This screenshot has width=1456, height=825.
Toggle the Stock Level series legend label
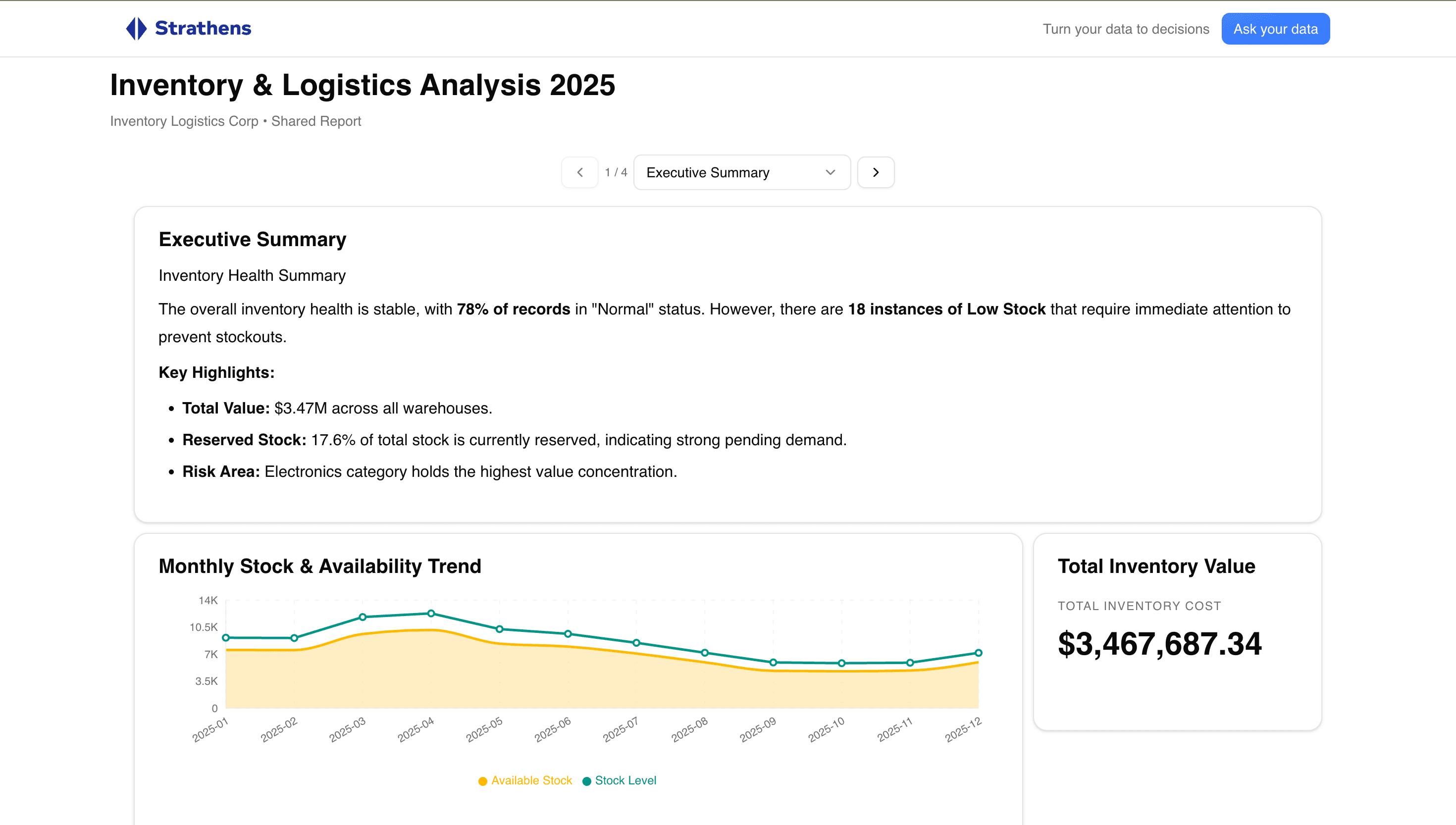click(x=625, y=781)
